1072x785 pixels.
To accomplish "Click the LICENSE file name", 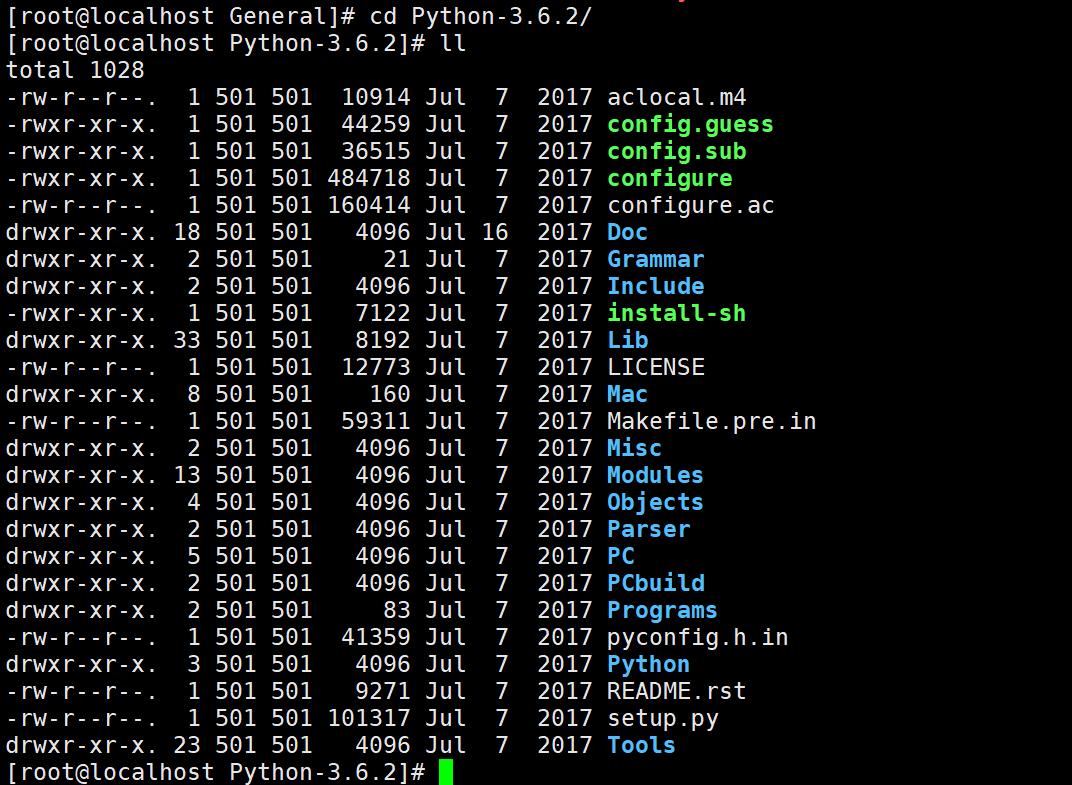I will (x=656, y=367).
